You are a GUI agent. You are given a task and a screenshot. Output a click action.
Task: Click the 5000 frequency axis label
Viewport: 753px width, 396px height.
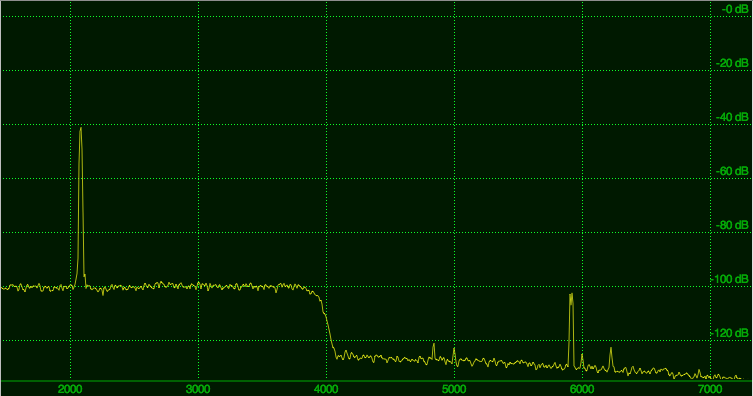454,389
